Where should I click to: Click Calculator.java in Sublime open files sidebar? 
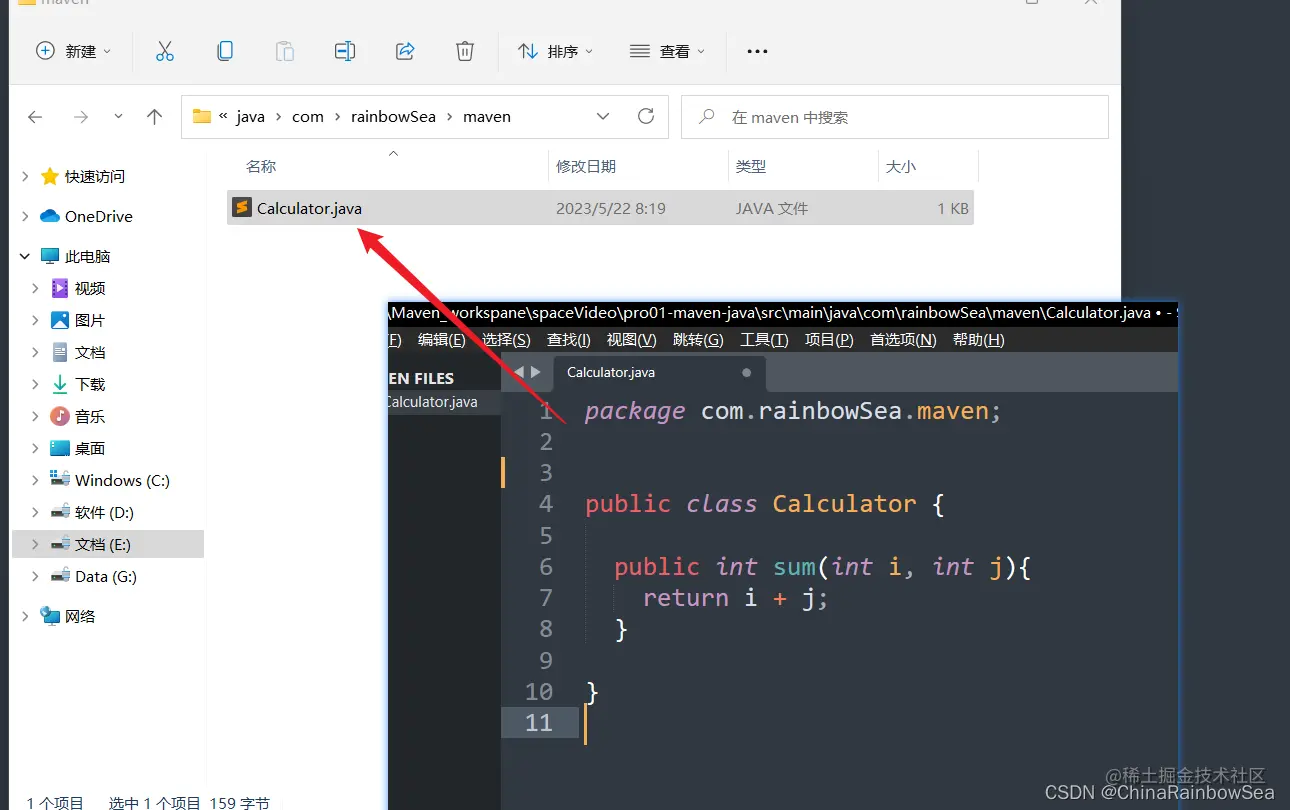point(432,402)
